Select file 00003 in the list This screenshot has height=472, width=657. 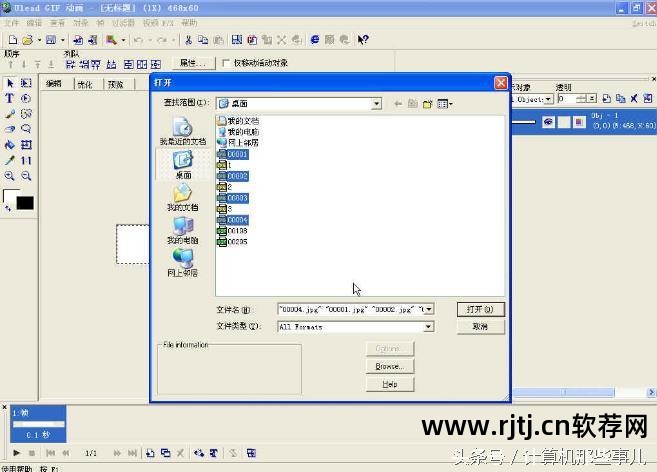(x=233, y=198)
